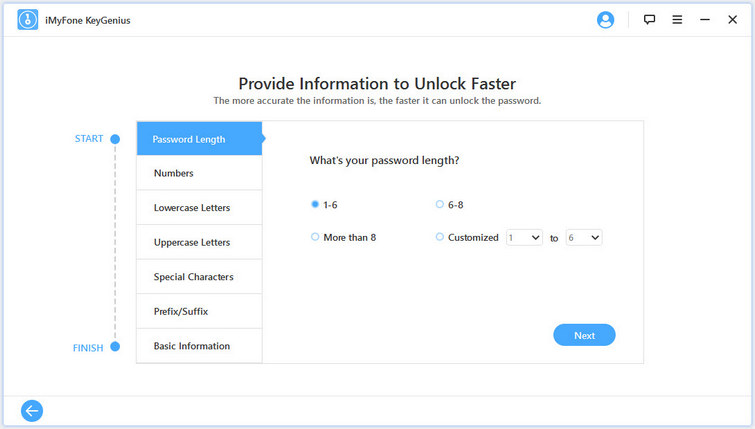
Task: Click the START progress dot
Action: pos(115,139)
